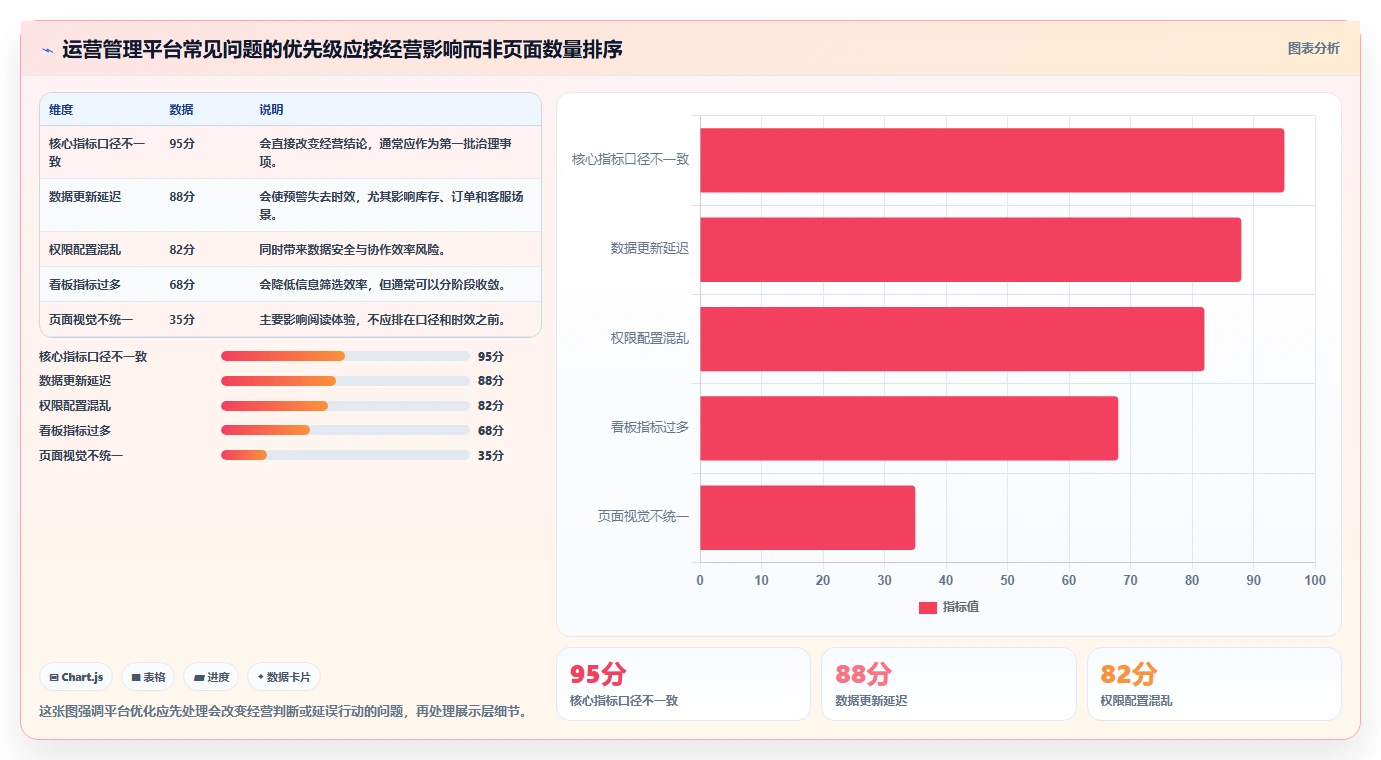The height and width of the screenshot is (760, 1381).
Task: Click the 95分 value beside the progress bar
Action: [x=491, y=356]
